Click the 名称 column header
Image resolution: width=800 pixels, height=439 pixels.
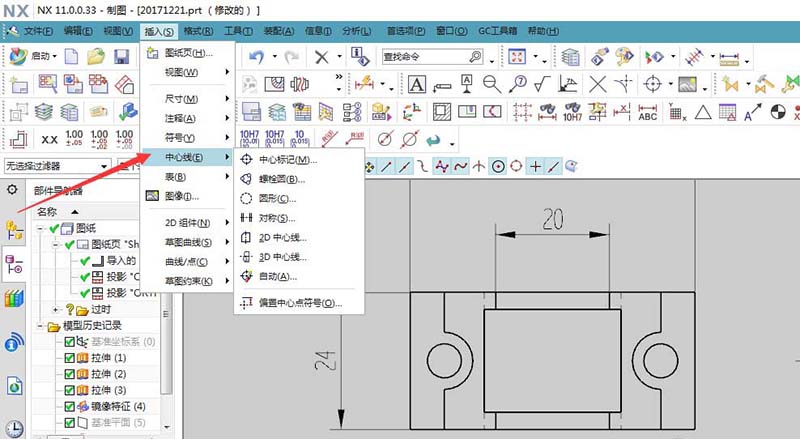click(47, 211)
